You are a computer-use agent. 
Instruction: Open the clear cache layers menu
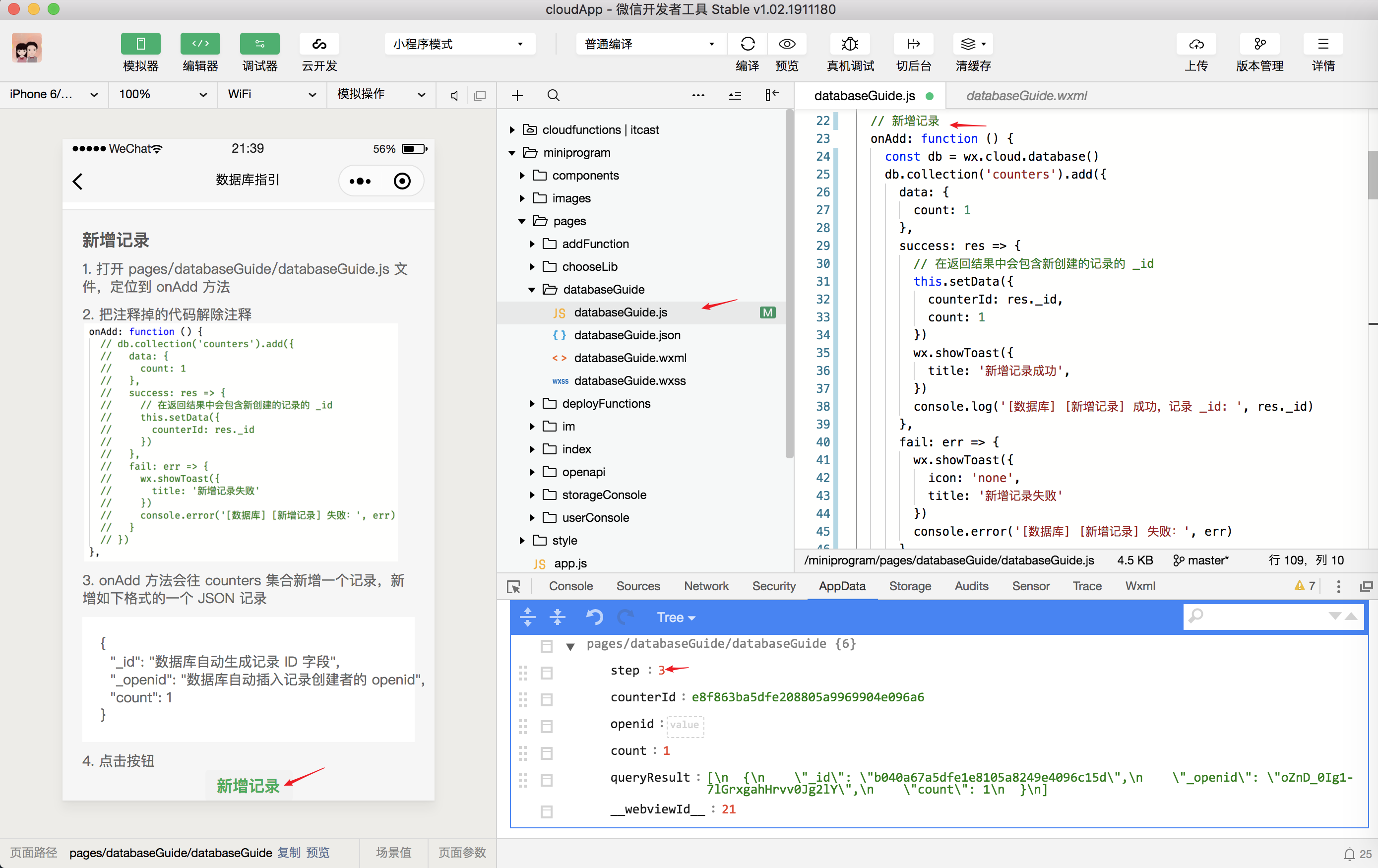[973, 44]
